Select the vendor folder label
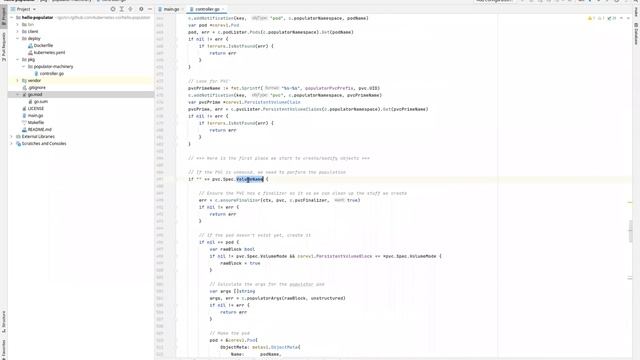The image size is (640, 360). click(x=34, y=80)
